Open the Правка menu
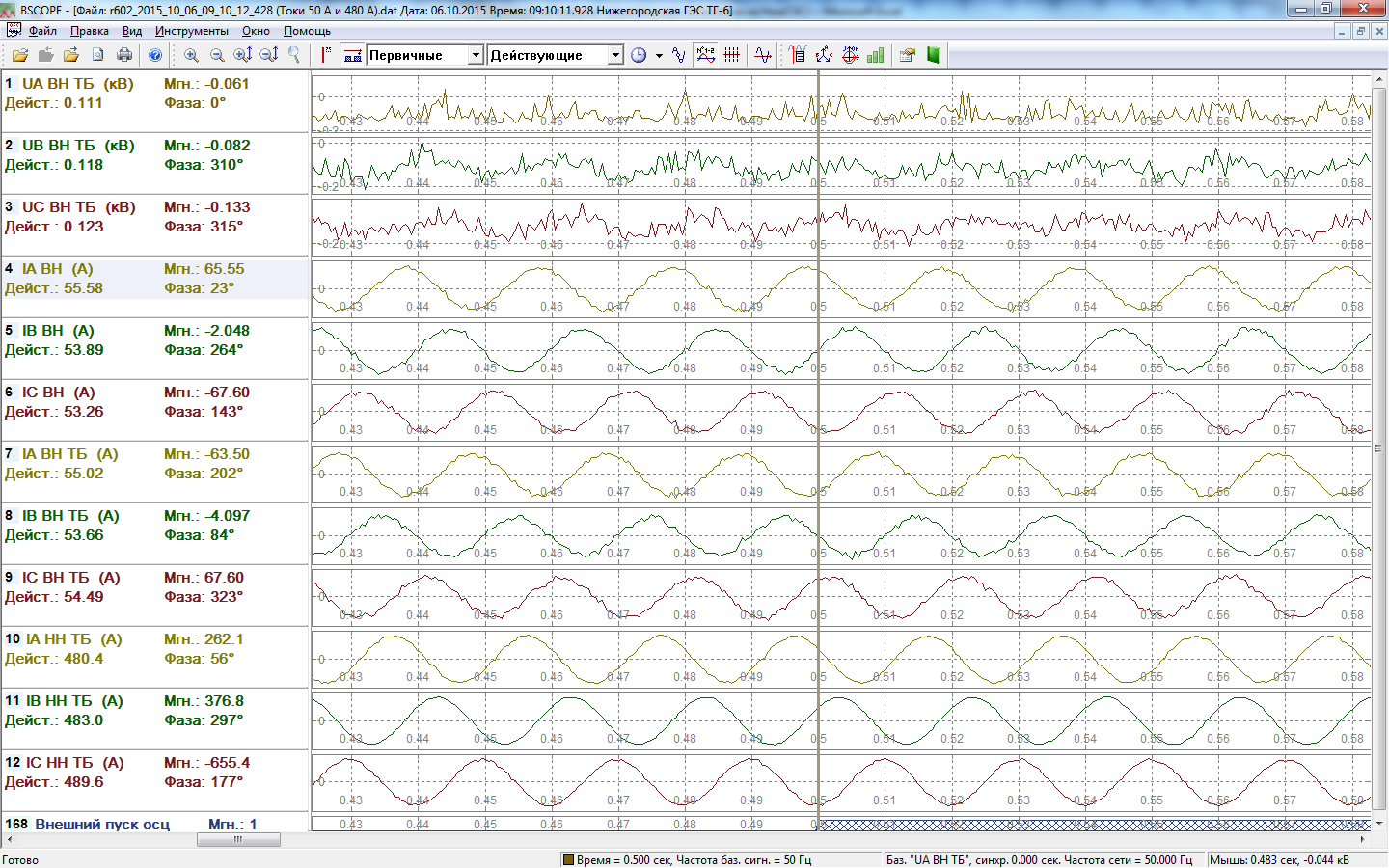 [89, 31]
